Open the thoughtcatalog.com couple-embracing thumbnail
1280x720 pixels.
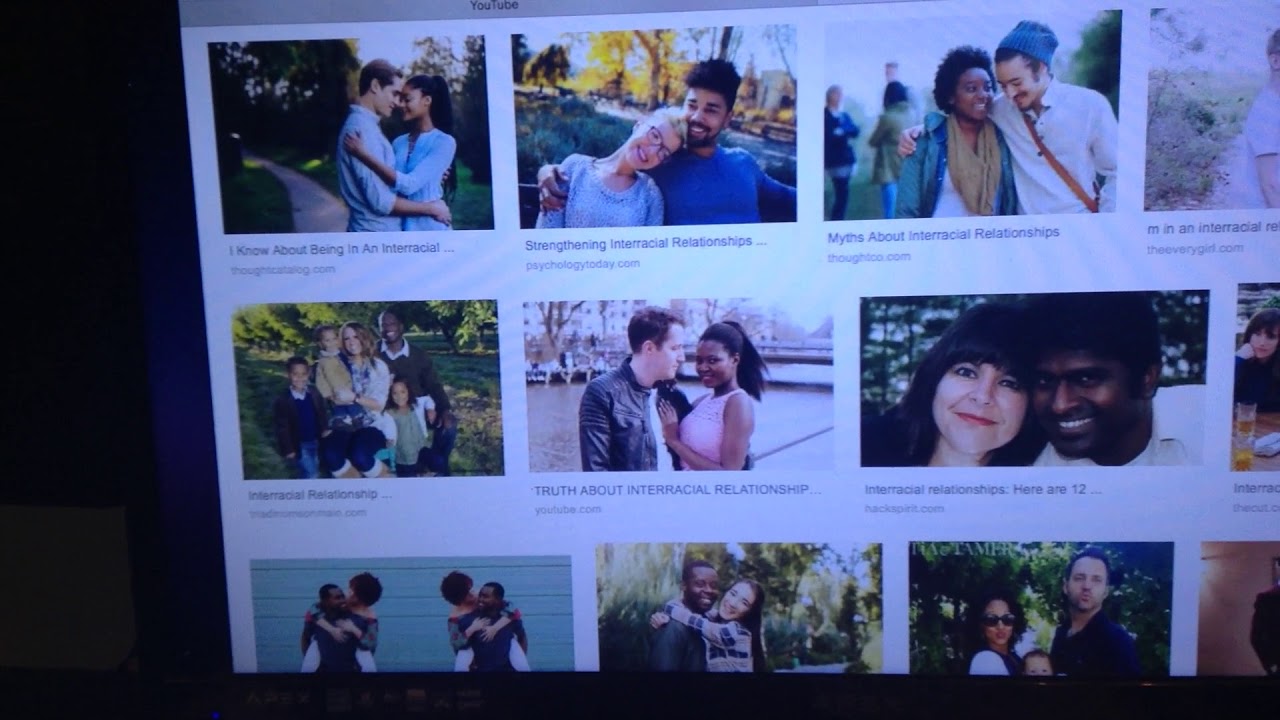pos(350,135)
